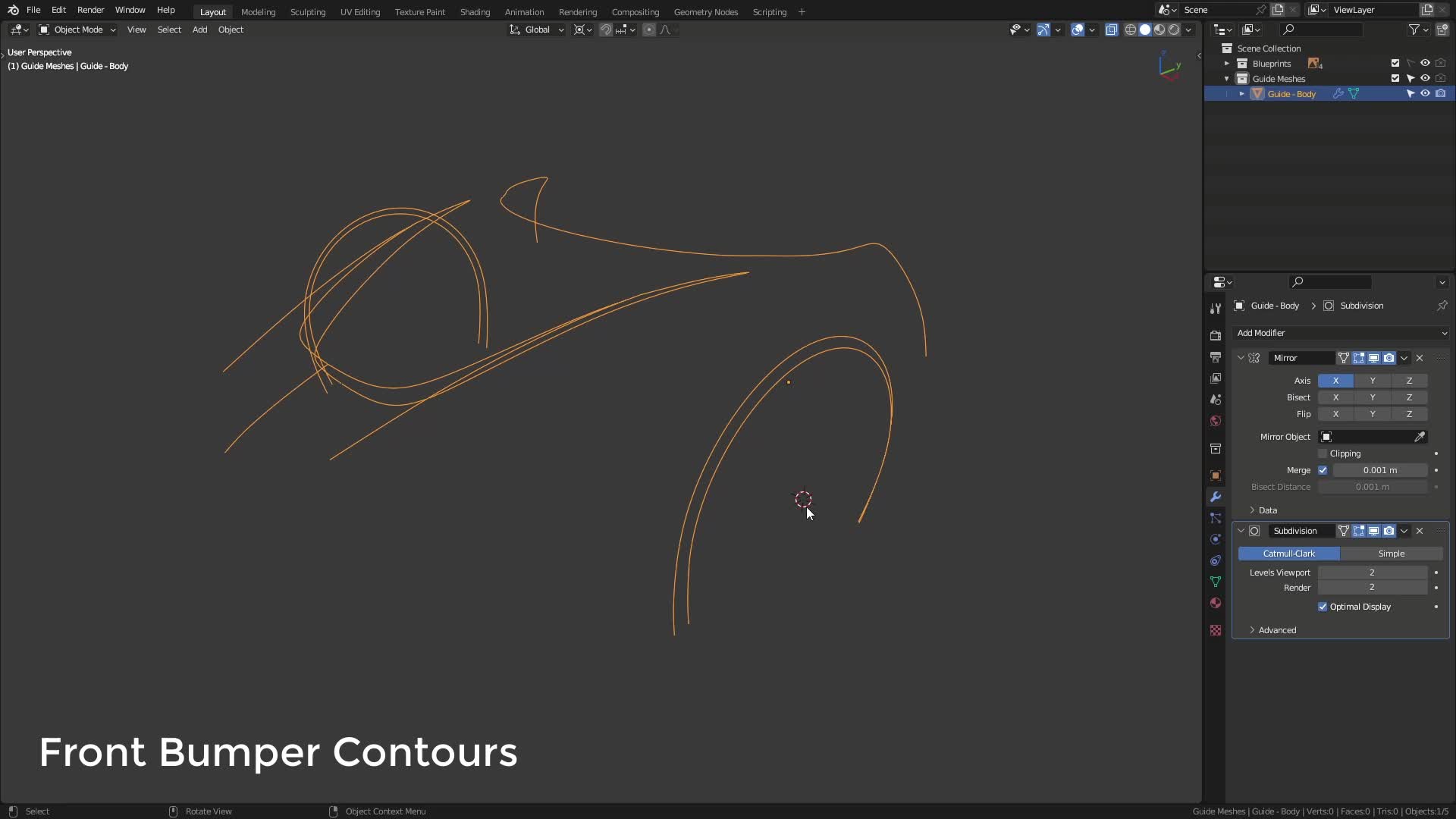Click the Blender logo menu icon
This screenshot has height=819, width=1456.
(x=13, y=10)
